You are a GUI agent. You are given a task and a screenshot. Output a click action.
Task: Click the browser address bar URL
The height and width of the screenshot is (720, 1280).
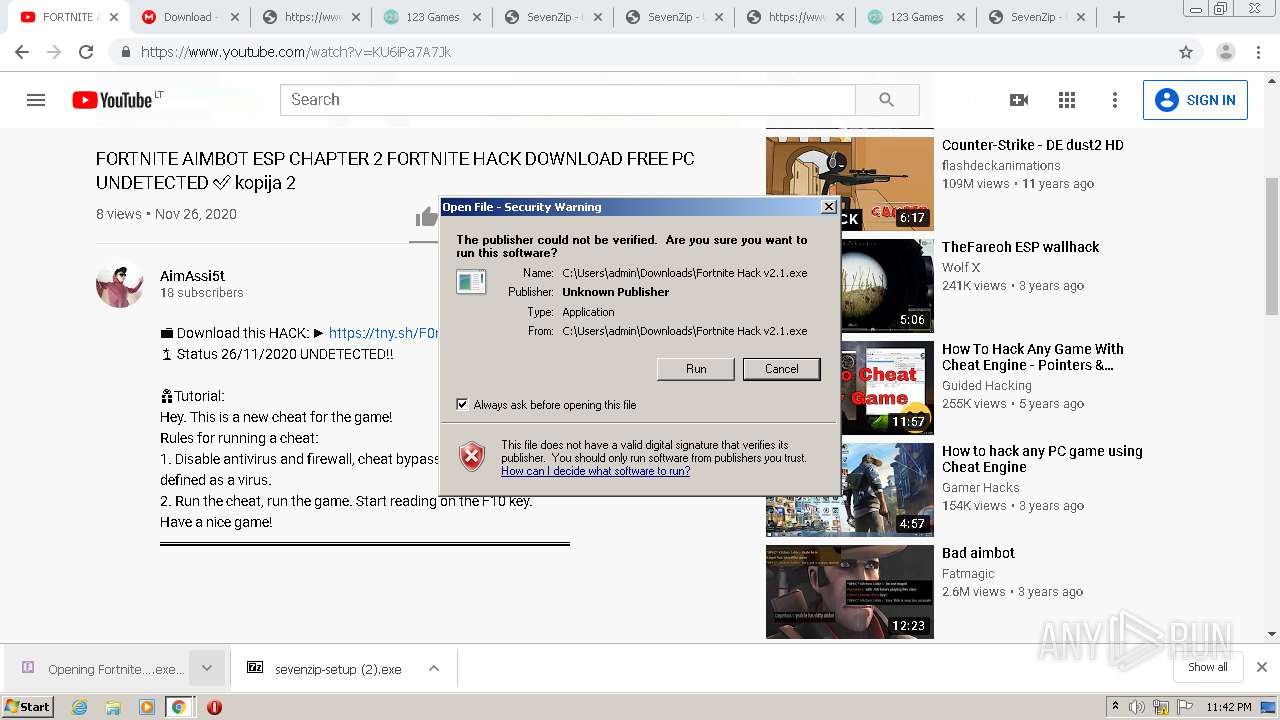tap(295, 52)
